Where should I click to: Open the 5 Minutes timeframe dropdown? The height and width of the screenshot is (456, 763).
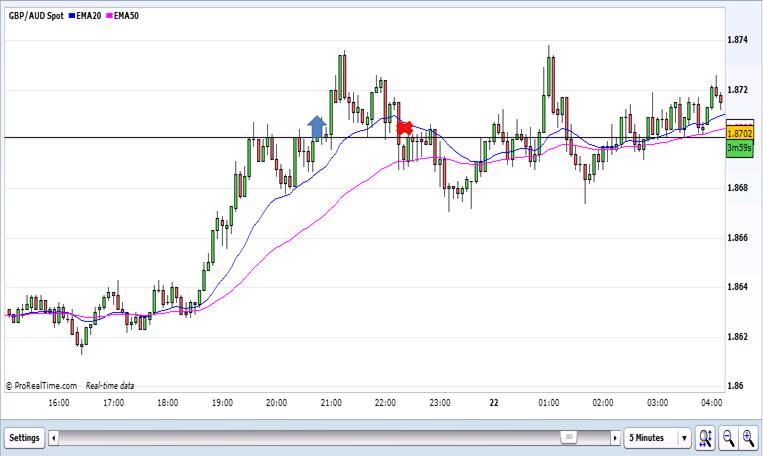pos(650,438)
